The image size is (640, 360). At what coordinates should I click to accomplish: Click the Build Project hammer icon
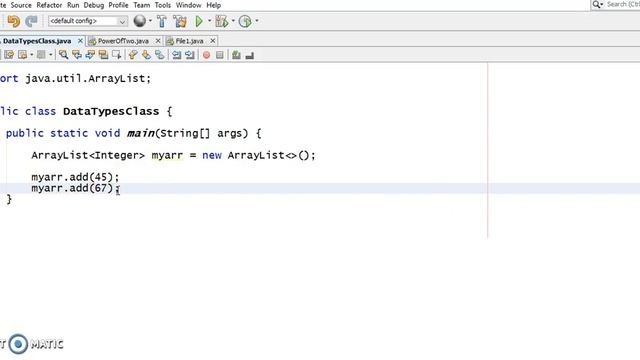click(x=162, y=21)
